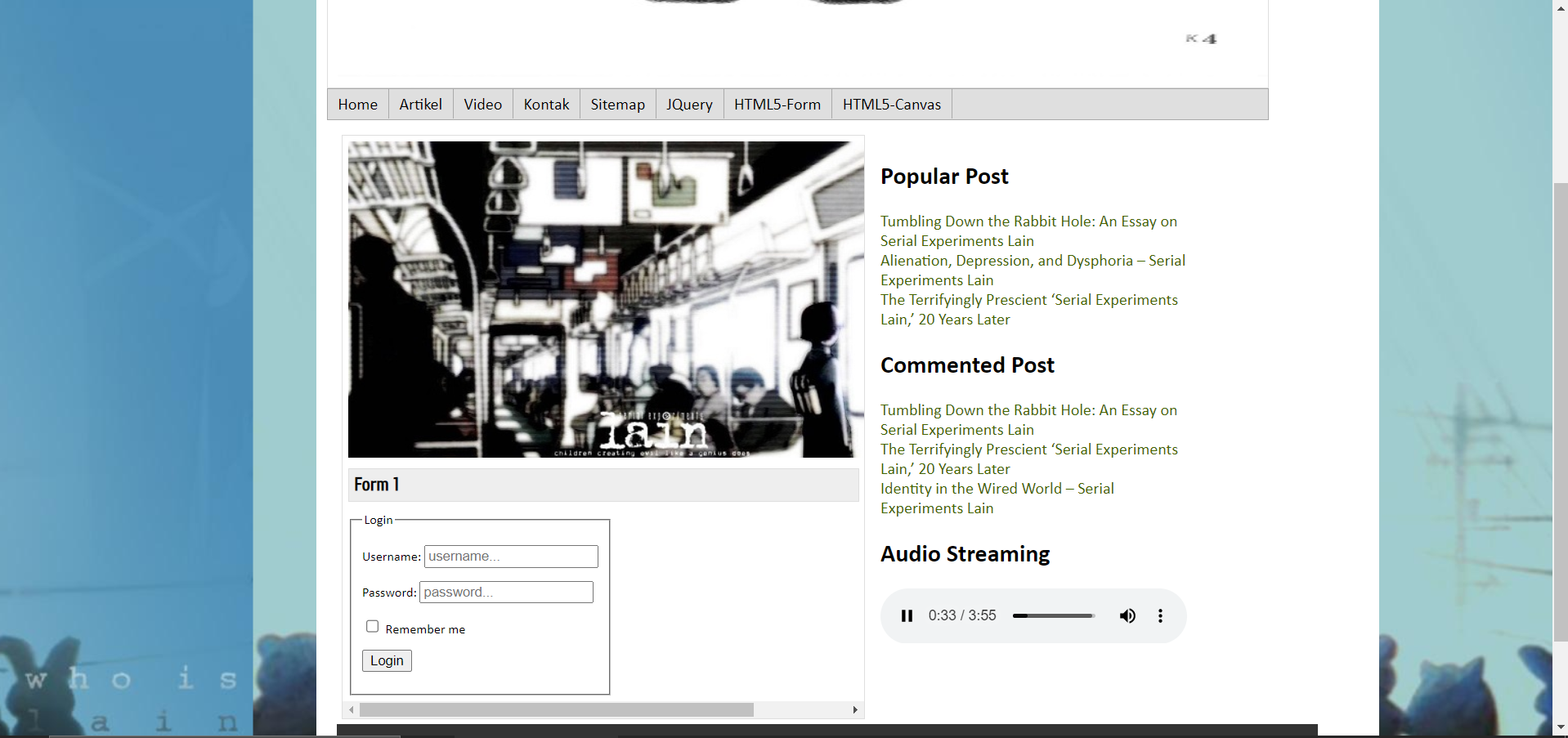Click the audio progress slider
The image size is (1568, 738).
(1053, 615)
